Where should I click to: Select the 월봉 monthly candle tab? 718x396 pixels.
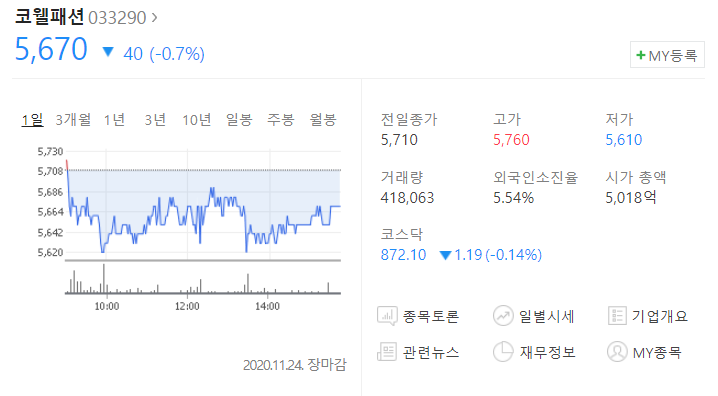[x=323, y=120]
